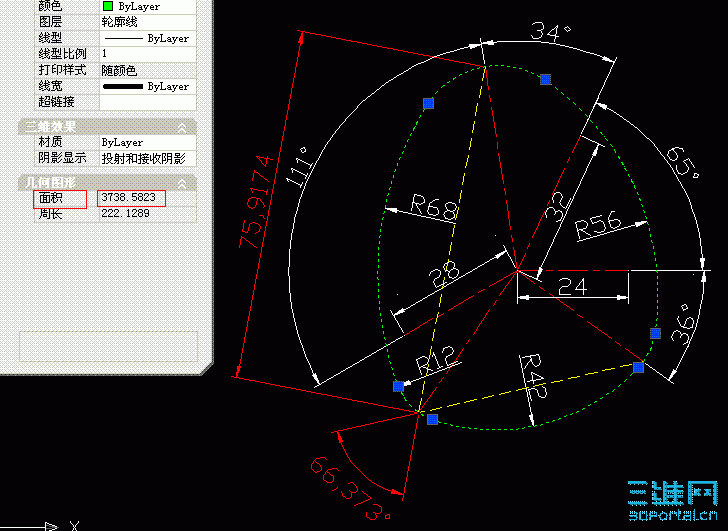Click the 阴影显示 property label
This screenshot has height=531, width=728.
(62, 158)
